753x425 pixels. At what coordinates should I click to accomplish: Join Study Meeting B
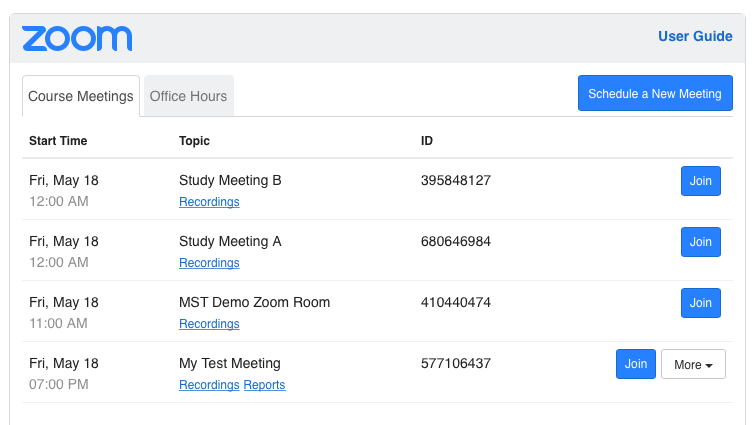pos(700,181)
